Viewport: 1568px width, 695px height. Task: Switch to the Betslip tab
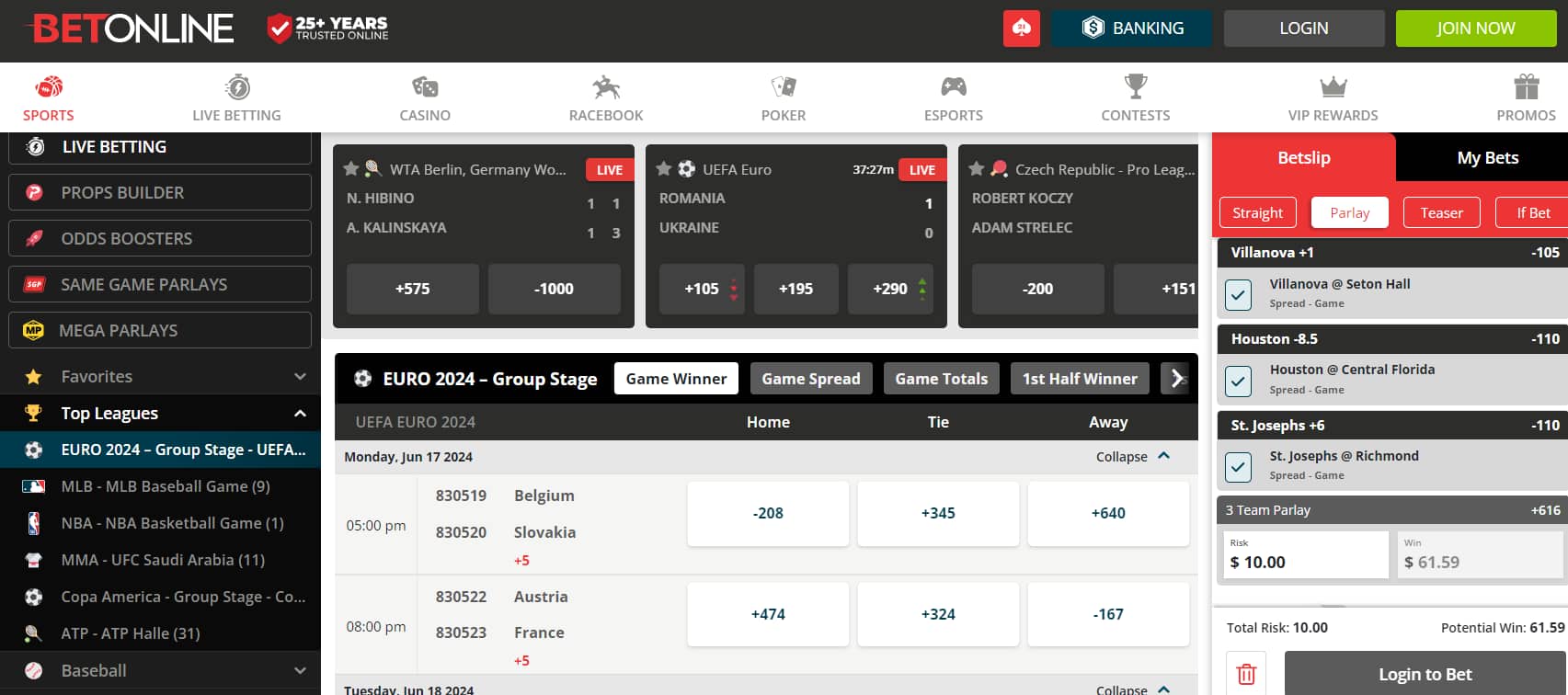[x=1304, y=157]
